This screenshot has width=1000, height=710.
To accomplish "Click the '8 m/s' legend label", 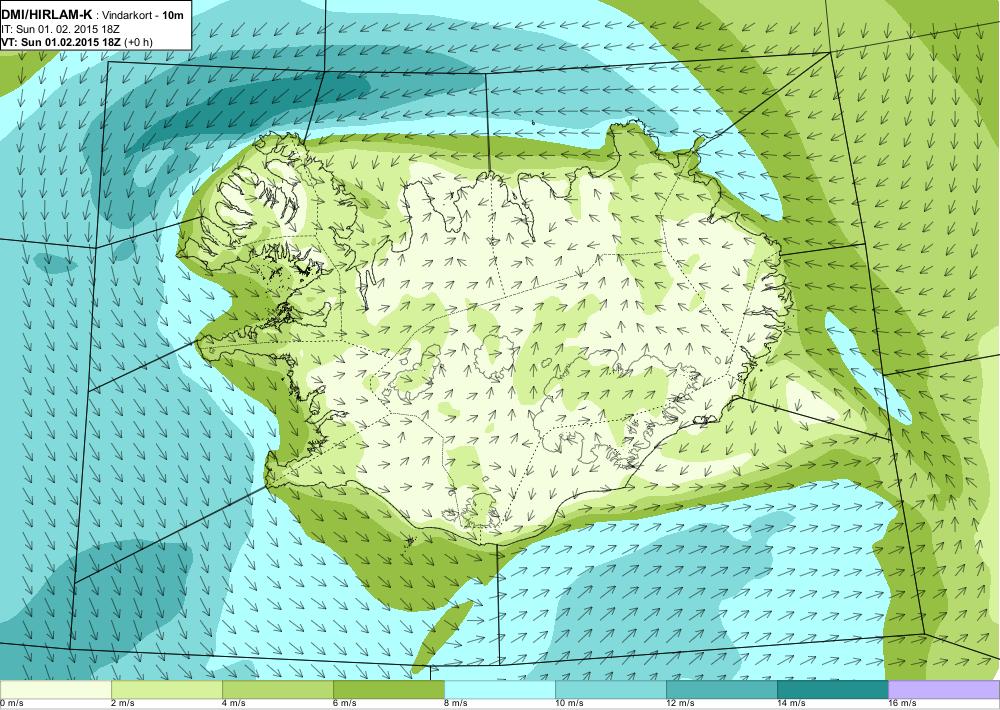I will [x=456, y=703].
